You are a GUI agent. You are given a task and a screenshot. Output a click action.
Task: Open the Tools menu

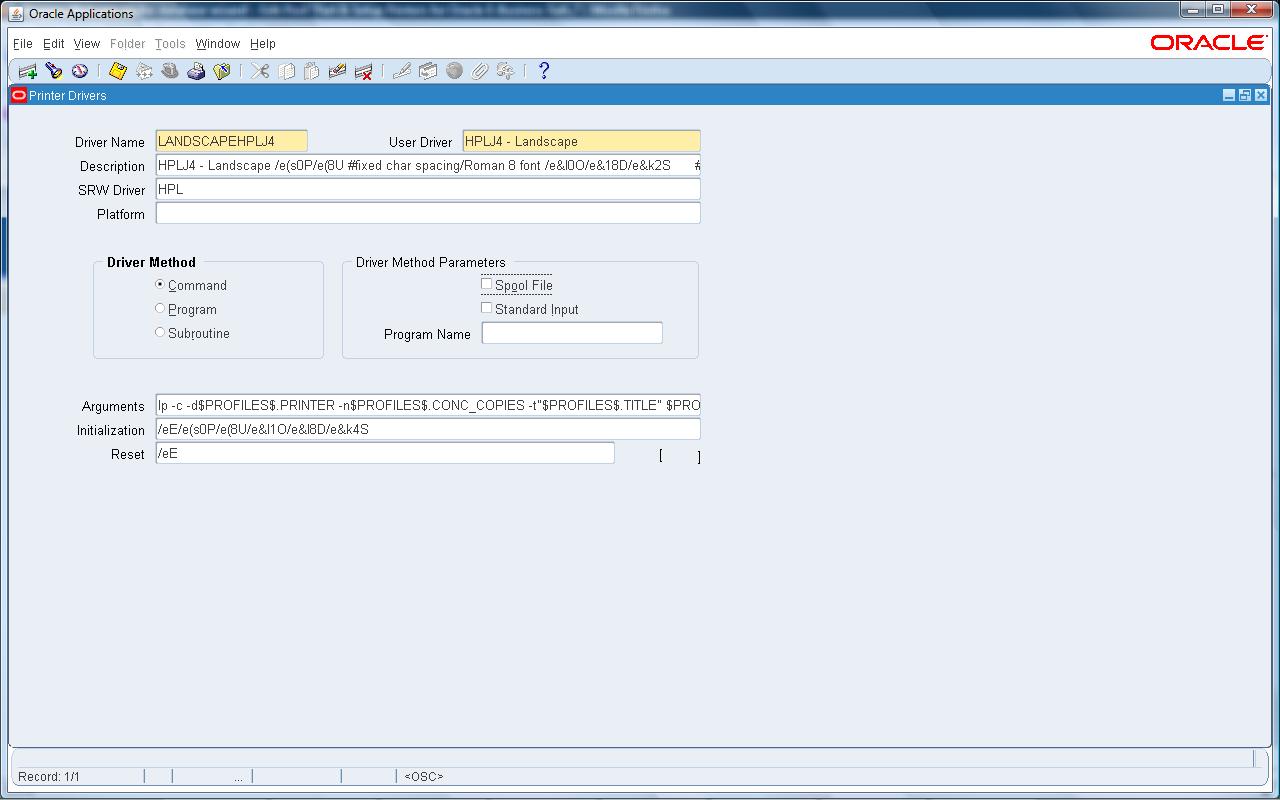[x=169, y=43]
